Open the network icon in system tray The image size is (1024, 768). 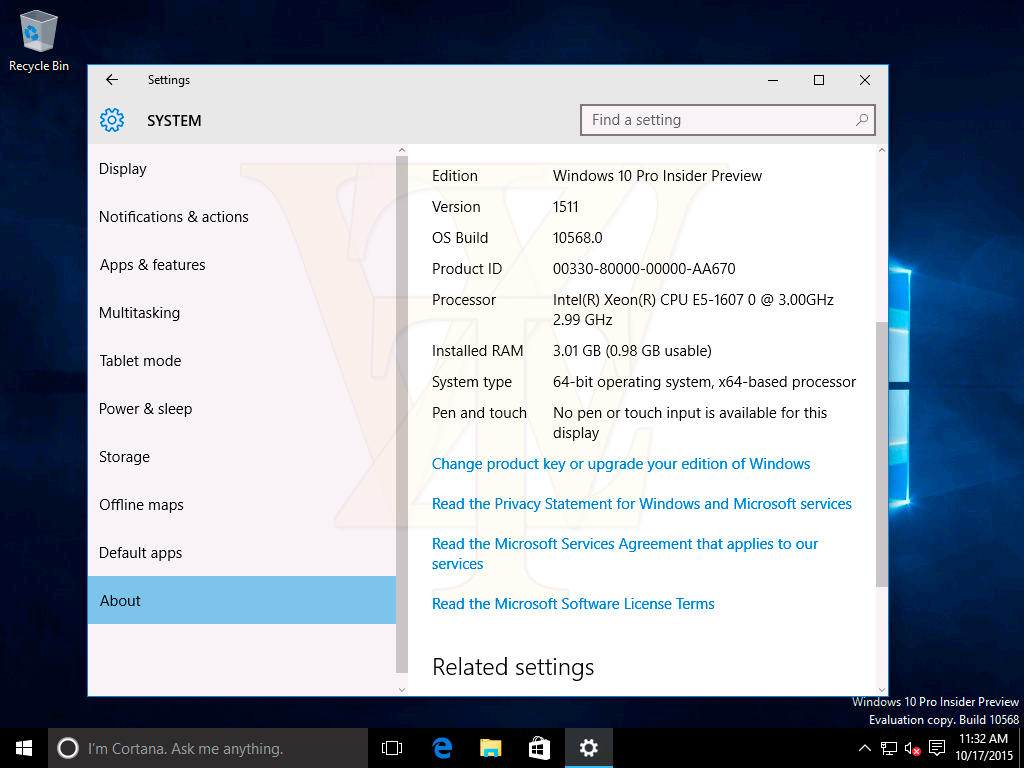887,748
